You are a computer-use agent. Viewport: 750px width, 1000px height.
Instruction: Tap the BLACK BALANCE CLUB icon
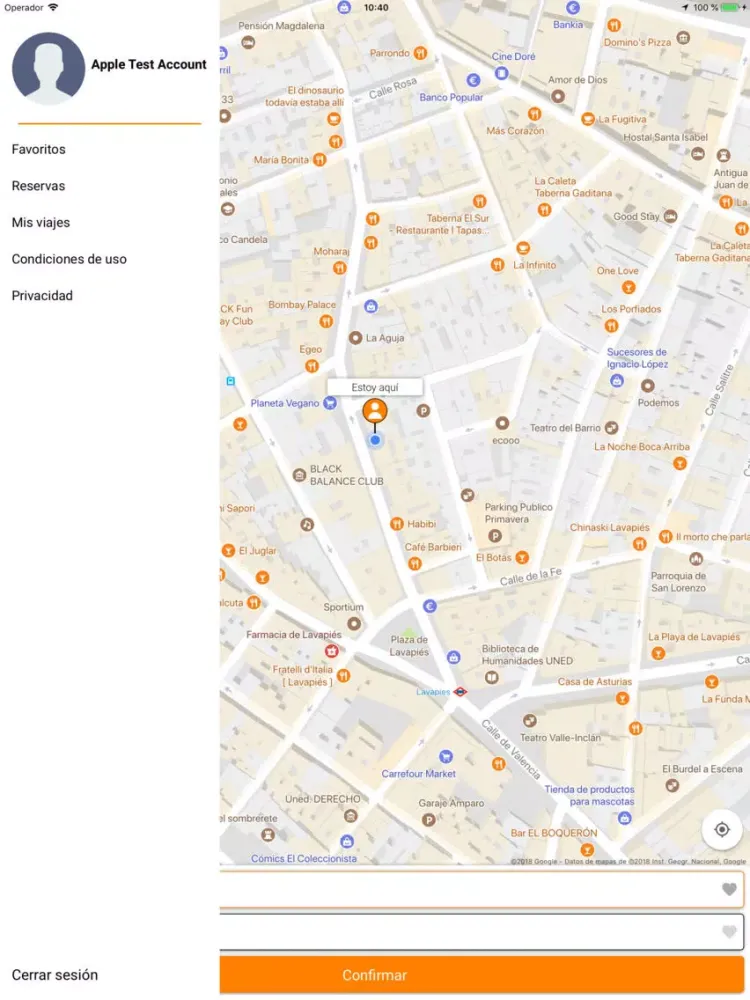pos(299,475)
